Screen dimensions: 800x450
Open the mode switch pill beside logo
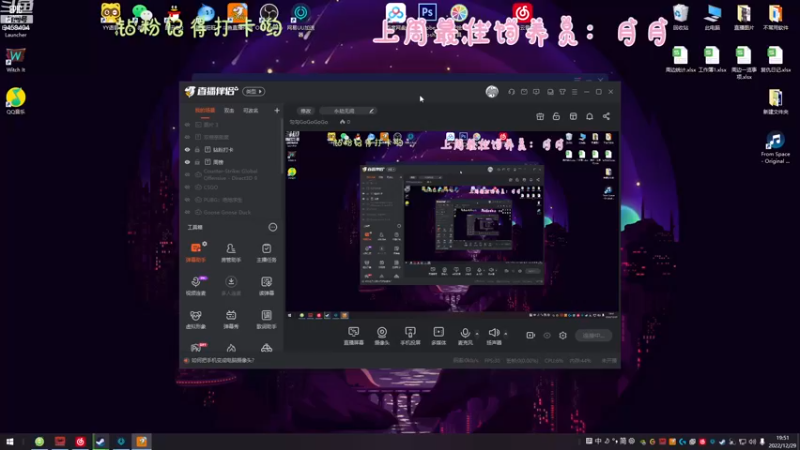click(x=254, y=92)
